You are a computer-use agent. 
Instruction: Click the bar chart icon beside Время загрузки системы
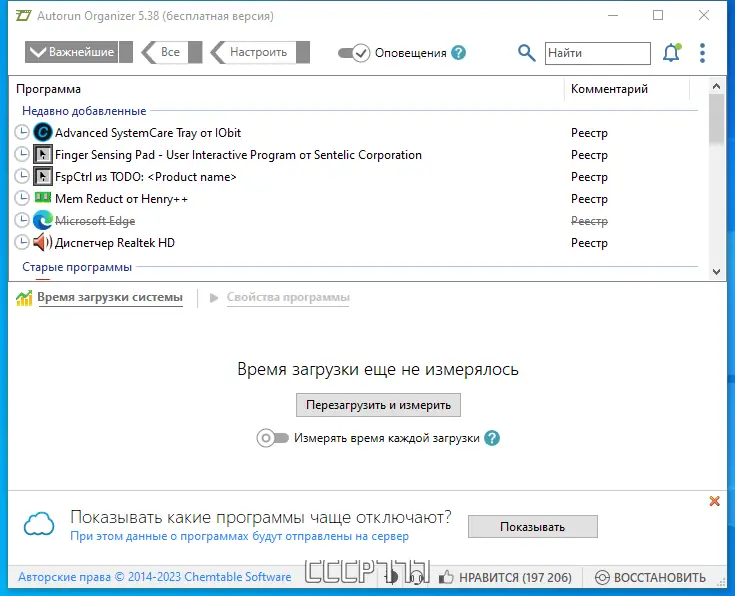point(24,298)
